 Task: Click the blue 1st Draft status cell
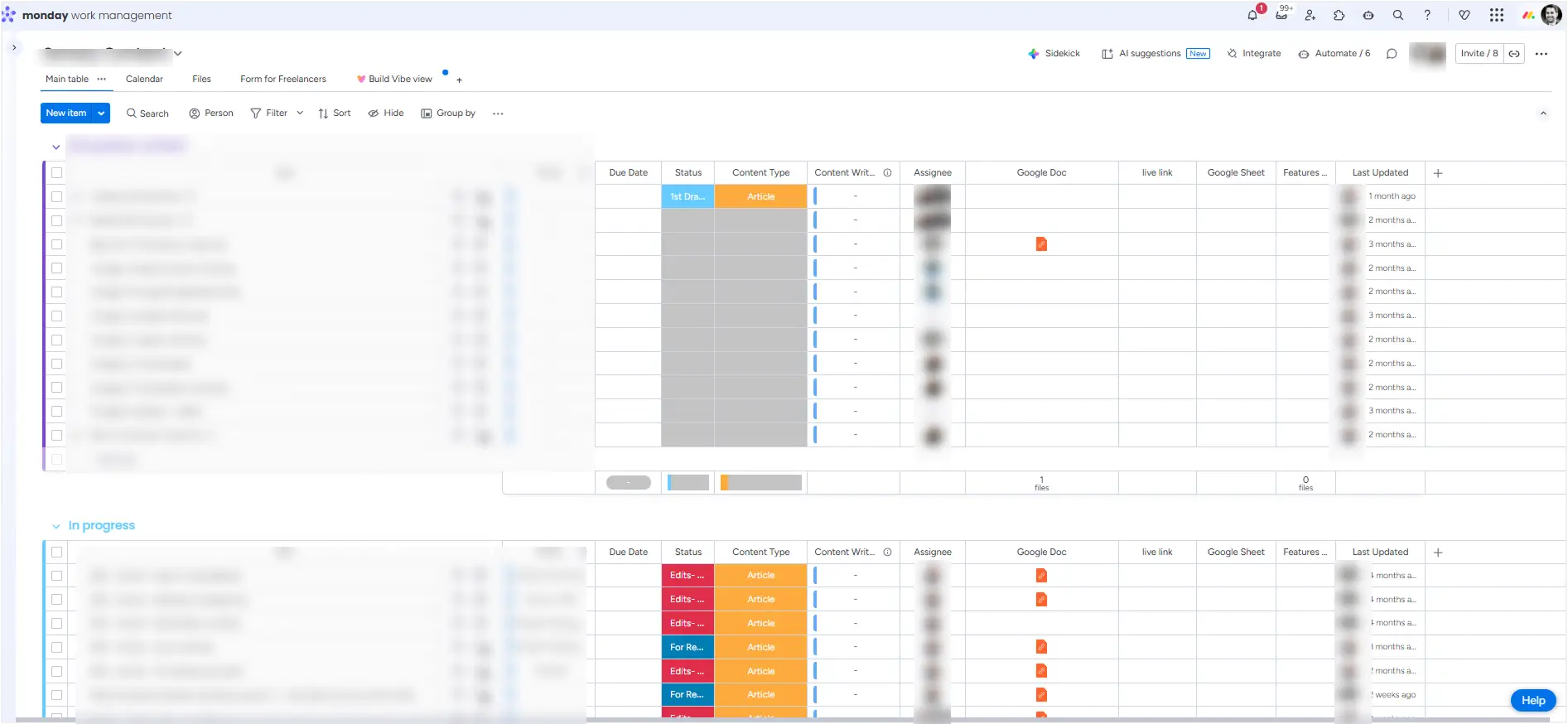point(688,196)
